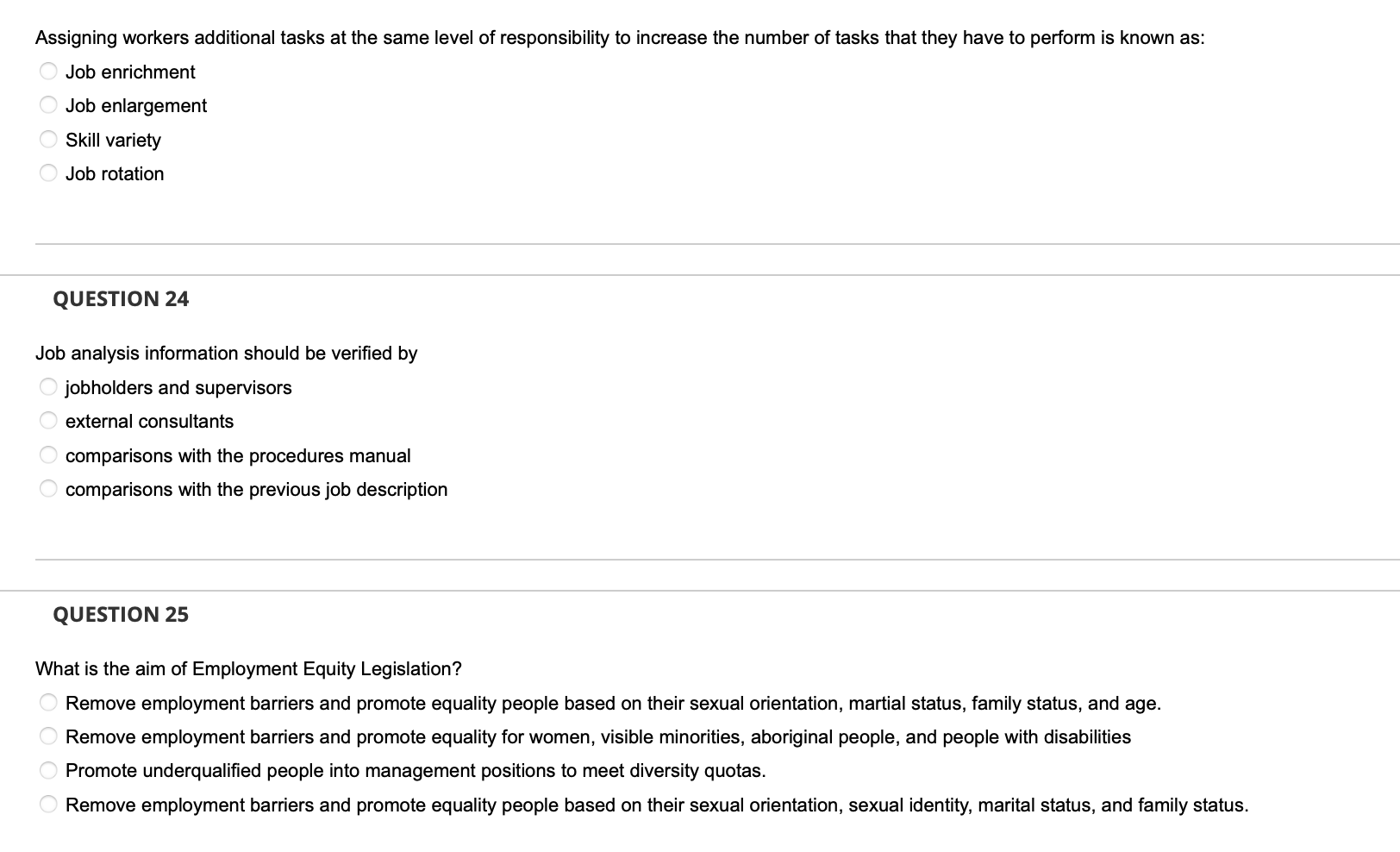
Task: Click the QUESTION 24 heading
Action: pyautogui.click(x=121, y=298)
